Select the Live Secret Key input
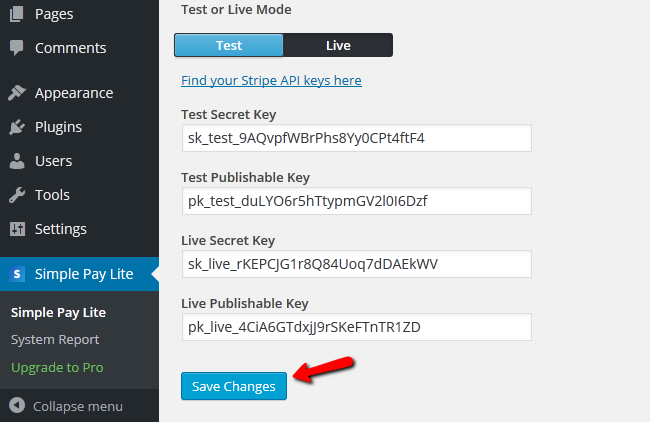 pyautogui.click(x=356, y=264)
